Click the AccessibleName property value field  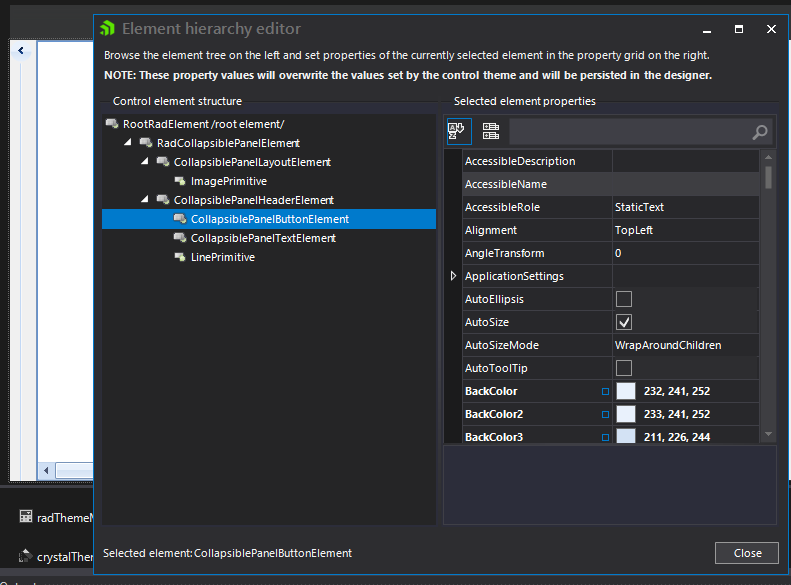coord(686,184)
